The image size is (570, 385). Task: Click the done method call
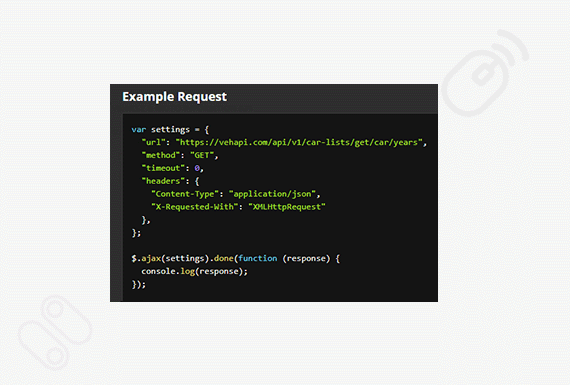pos(223,258)
